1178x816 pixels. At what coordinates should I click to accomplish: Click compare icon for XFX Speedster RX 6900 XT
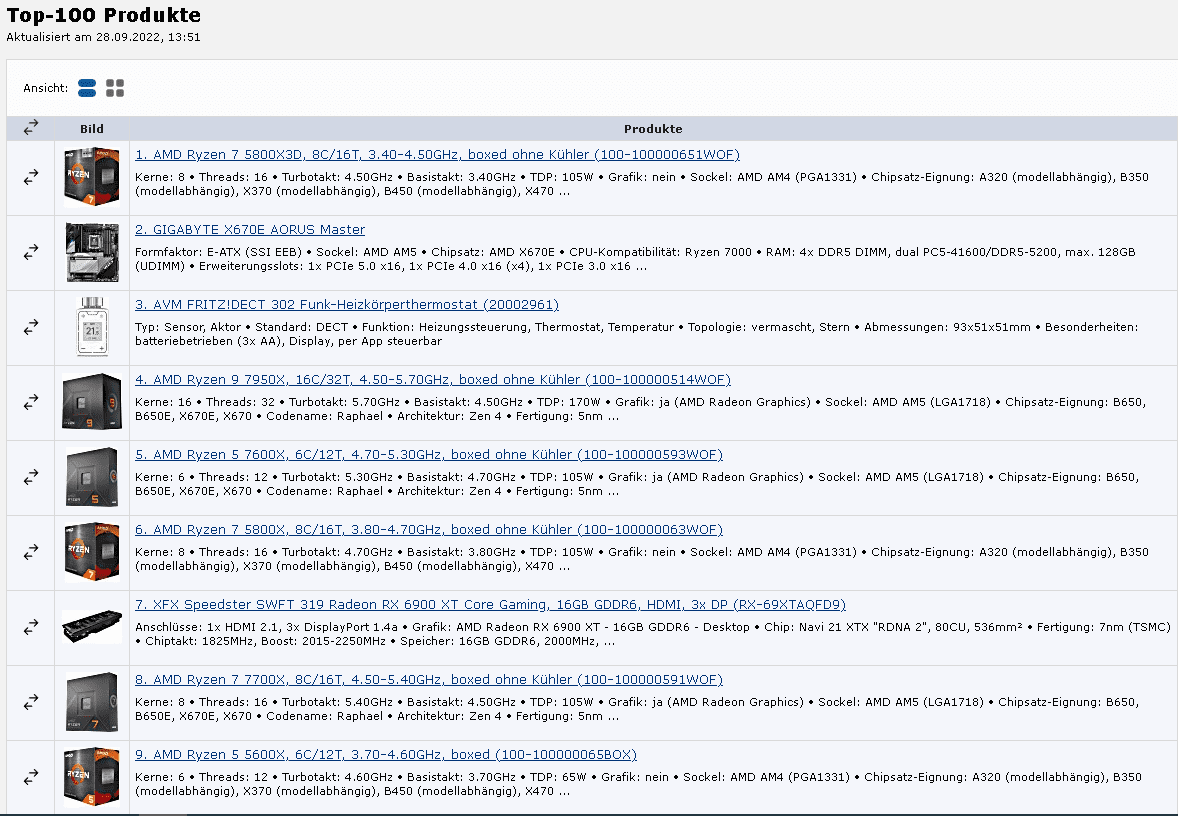pos(31,627)
